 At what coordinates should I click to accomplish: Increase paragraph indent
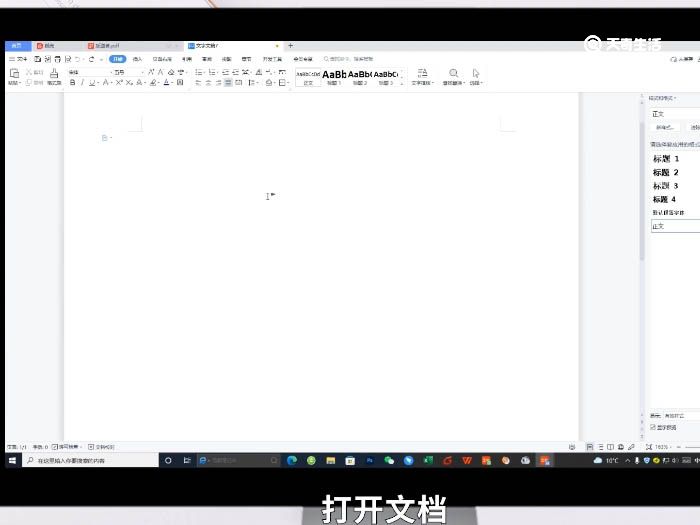click(x=235, y=72)
